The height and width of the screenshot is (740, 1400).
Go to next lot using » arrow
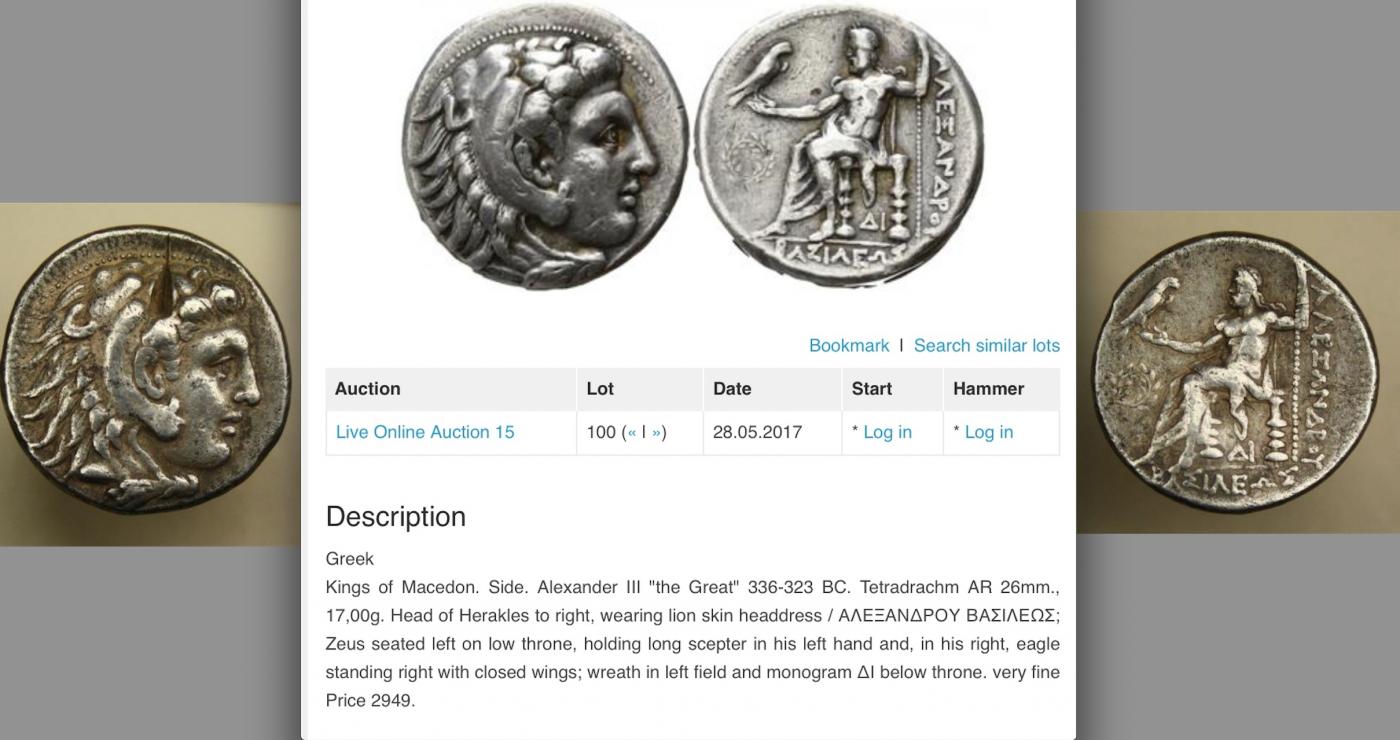pyautogui.click(x=656, y=432)
